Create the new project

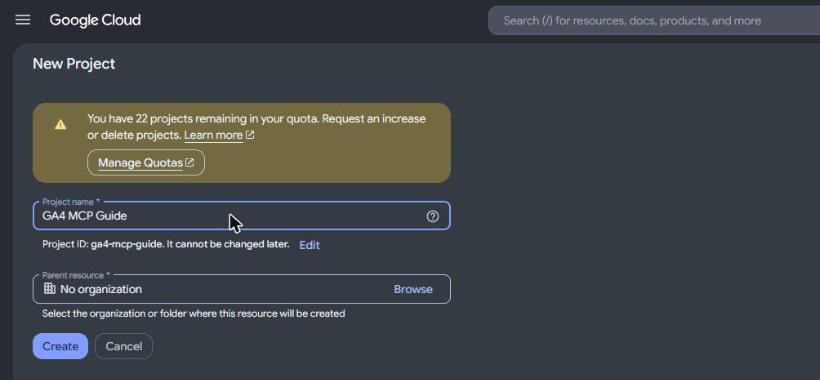click(60, 346)
